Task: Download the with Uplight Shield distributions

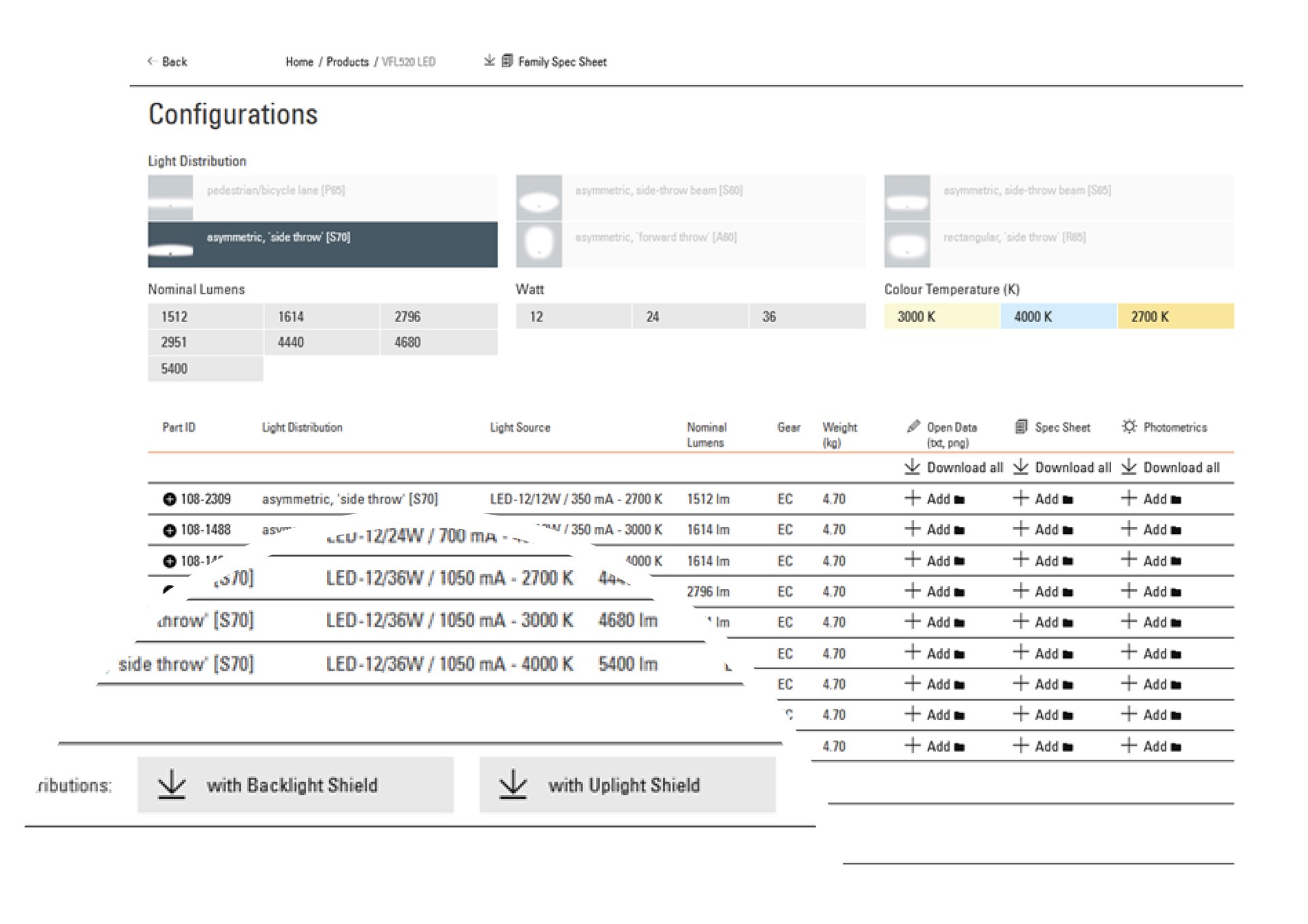Action: point(625,784)
